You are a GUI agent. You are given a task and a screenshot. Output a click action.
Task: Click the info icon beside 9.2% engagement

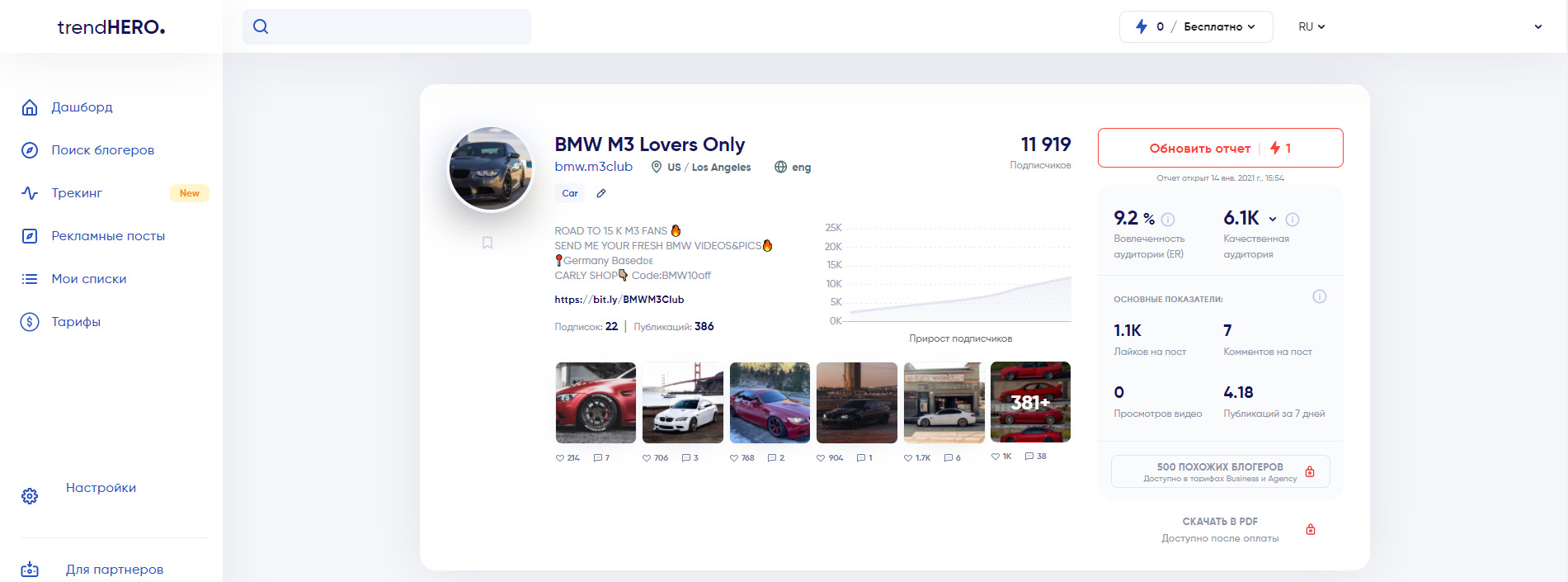click(1168, 220)
